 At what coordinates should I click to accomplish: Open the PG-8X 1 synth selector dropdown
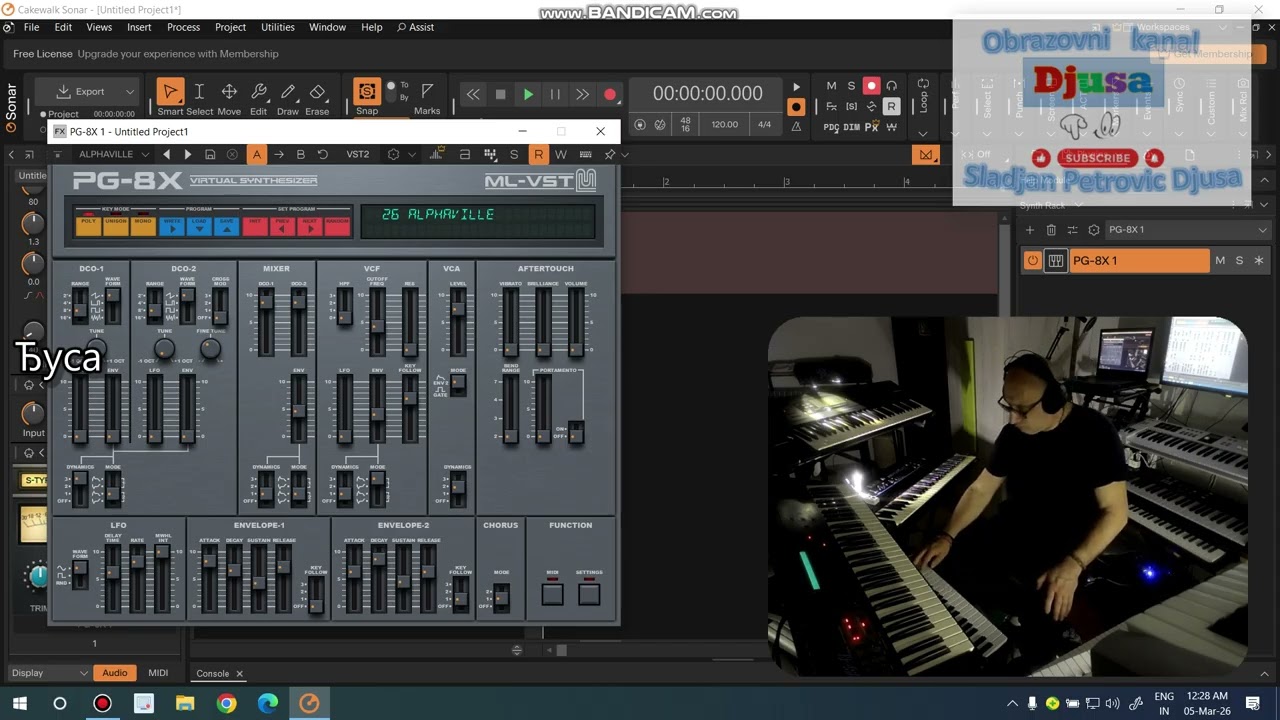click(x=1187, y=230)
